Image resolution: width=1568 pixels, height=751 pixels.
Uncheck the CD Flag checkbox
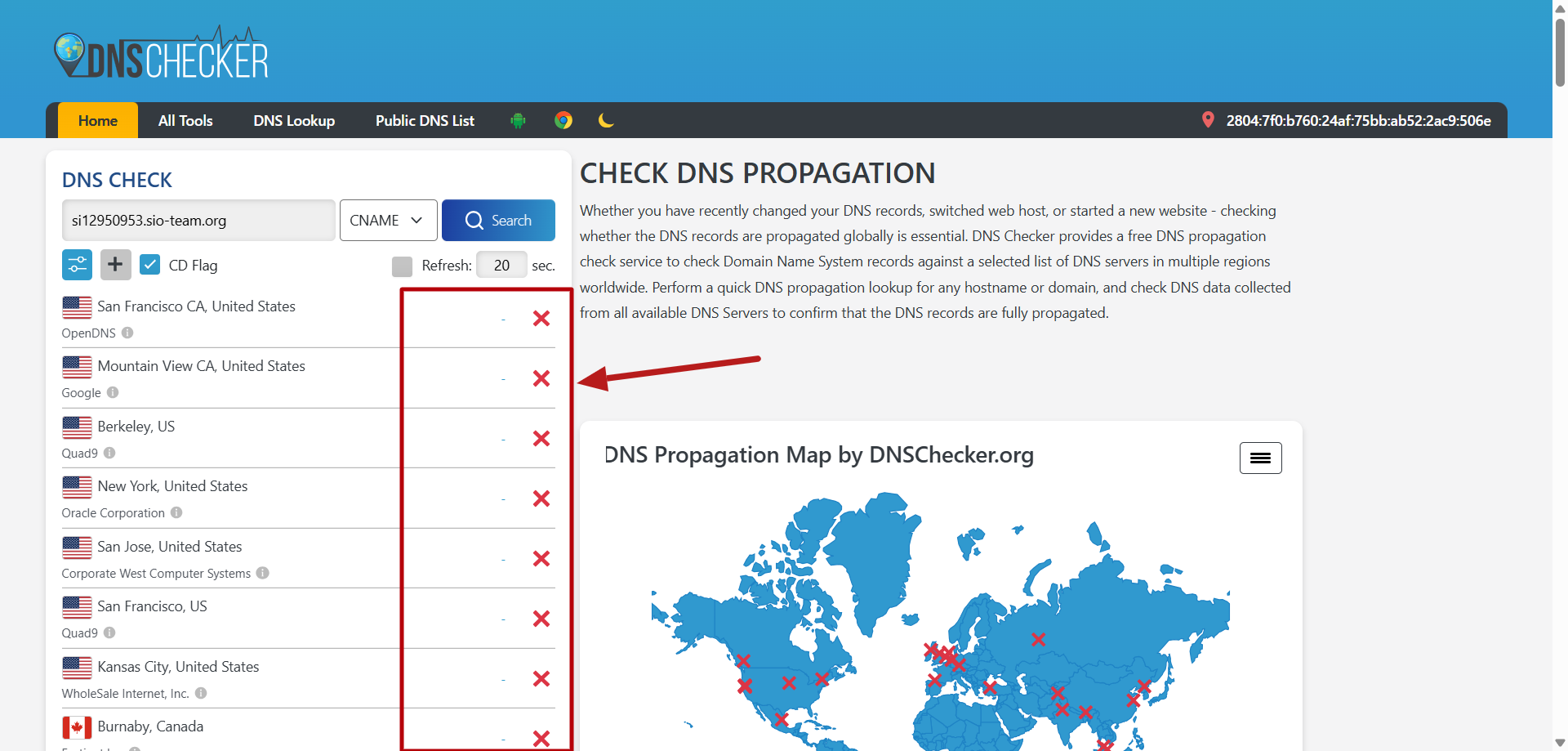pyautogui.click(x=149, y=265)
